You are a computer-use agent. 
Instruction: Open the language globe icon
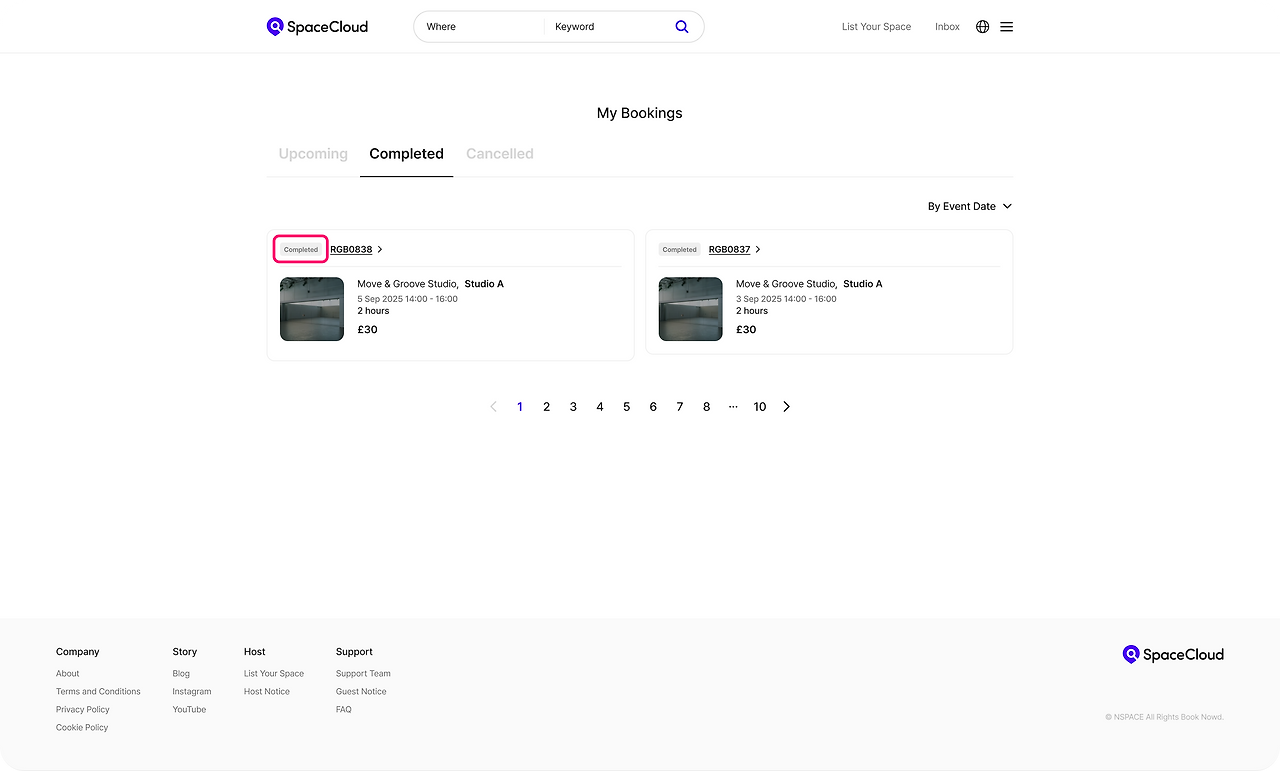click(x=983, y=27)
